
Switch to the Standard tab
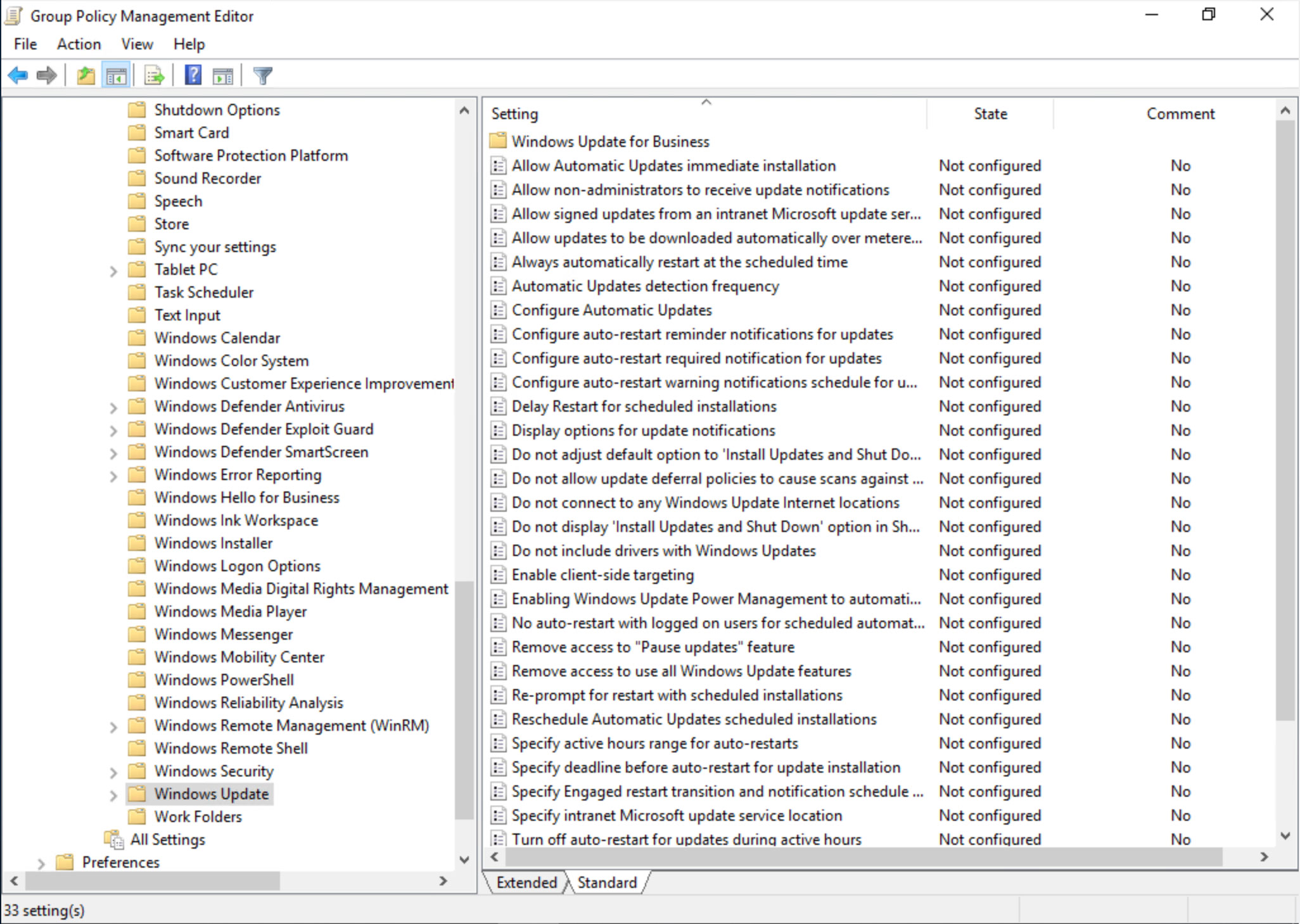607,882
